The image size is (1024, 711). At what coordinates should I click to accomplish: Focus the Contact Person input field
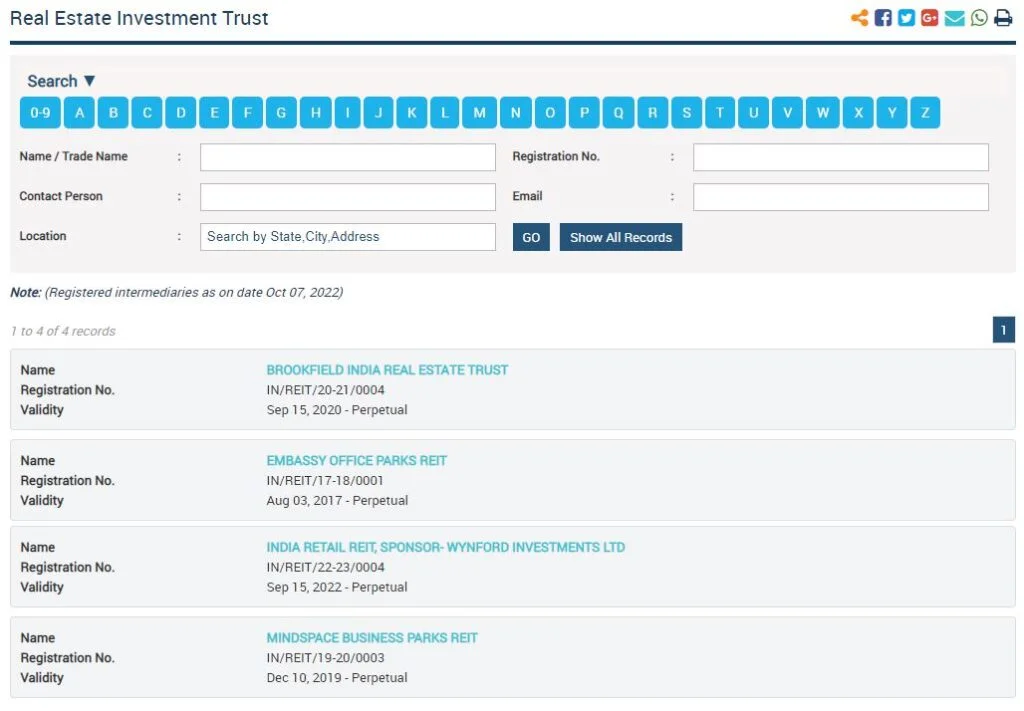348,197
